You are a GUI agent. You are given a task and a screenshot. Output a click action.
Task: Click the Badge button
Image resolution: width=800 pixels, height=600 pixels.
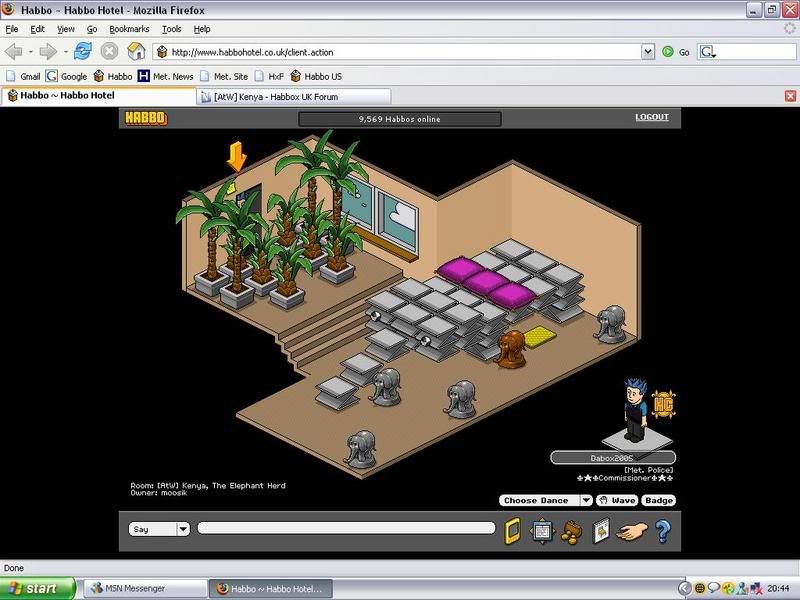point(658,500)
